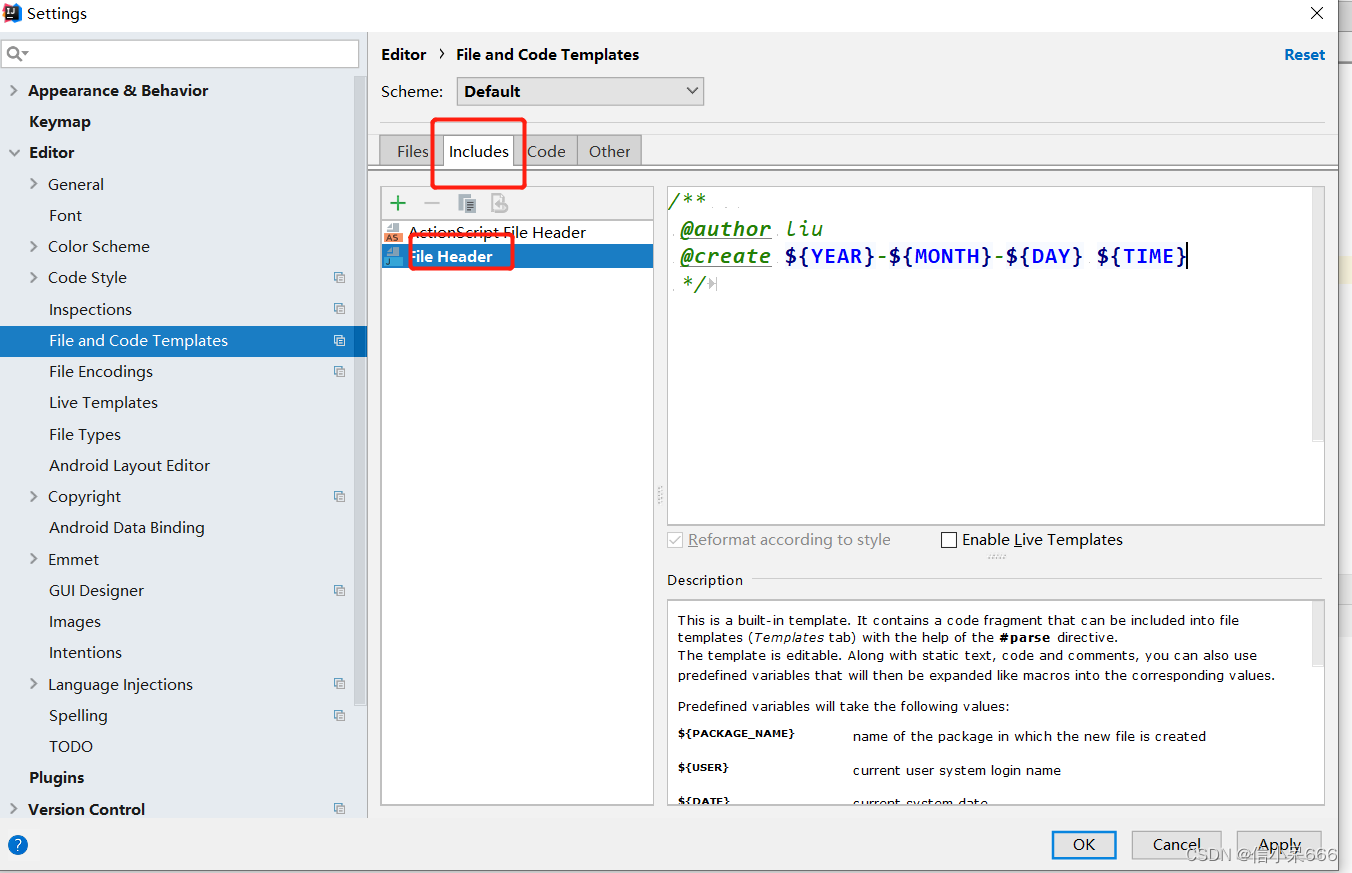
Task: Click the project-level icon beside Version Control
Action: [x=340, y=808]
